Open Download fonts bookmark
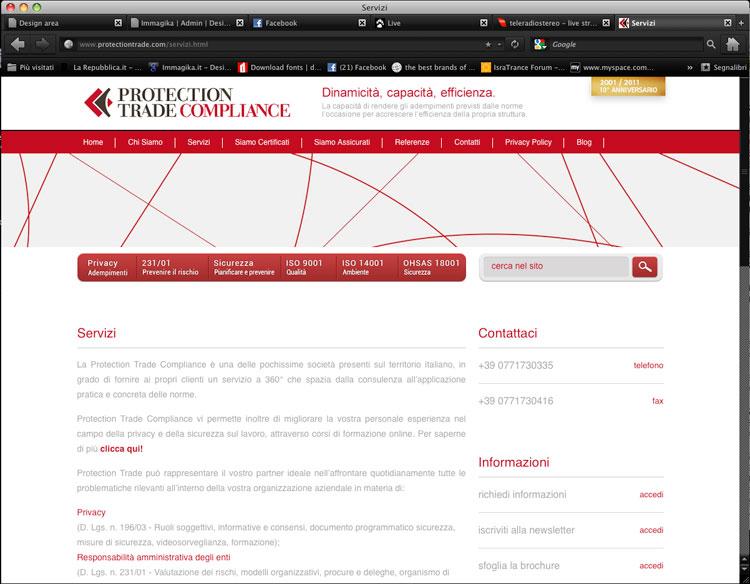 point(280,67)
